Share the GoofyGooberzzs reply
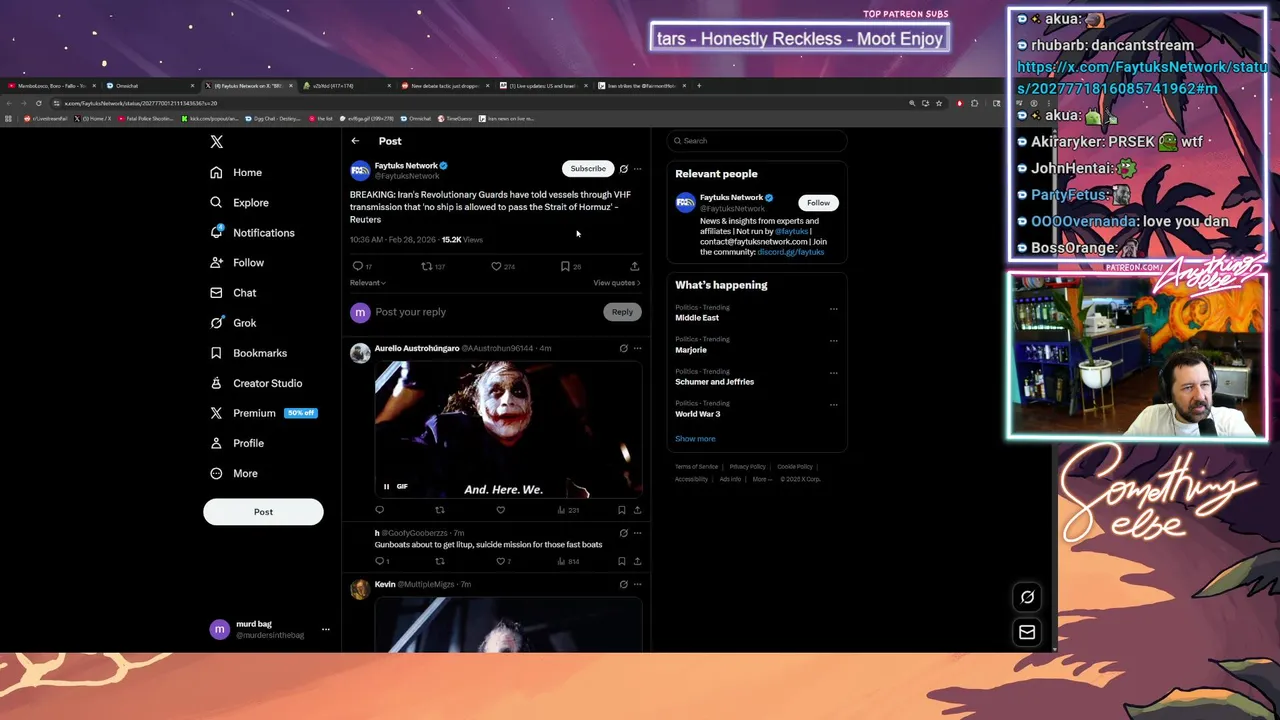This screenshot has height=720, width=1280. tap(637, 561)
